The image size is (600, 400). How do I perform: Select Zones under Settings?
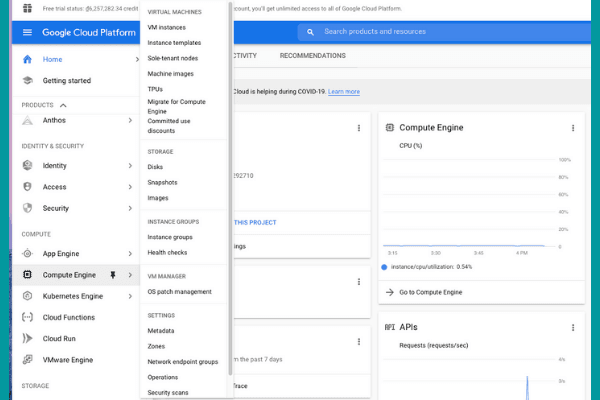point(156,346)
